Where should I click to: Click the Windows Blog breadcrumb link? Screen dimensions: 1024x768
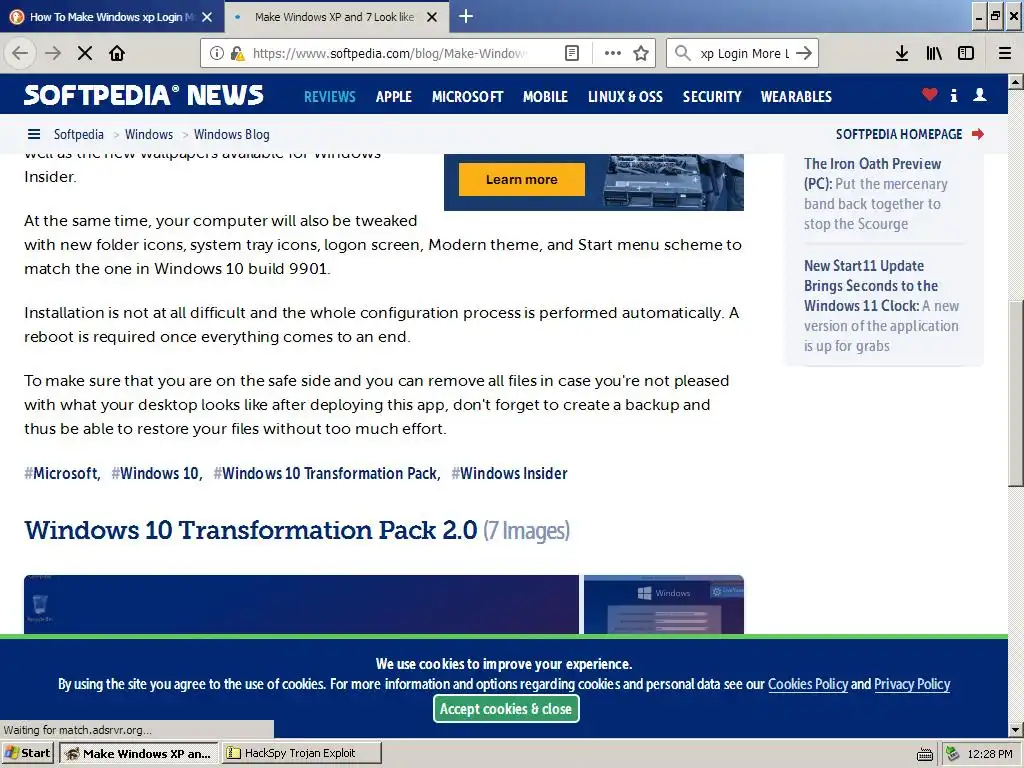[x=232, y=134]
